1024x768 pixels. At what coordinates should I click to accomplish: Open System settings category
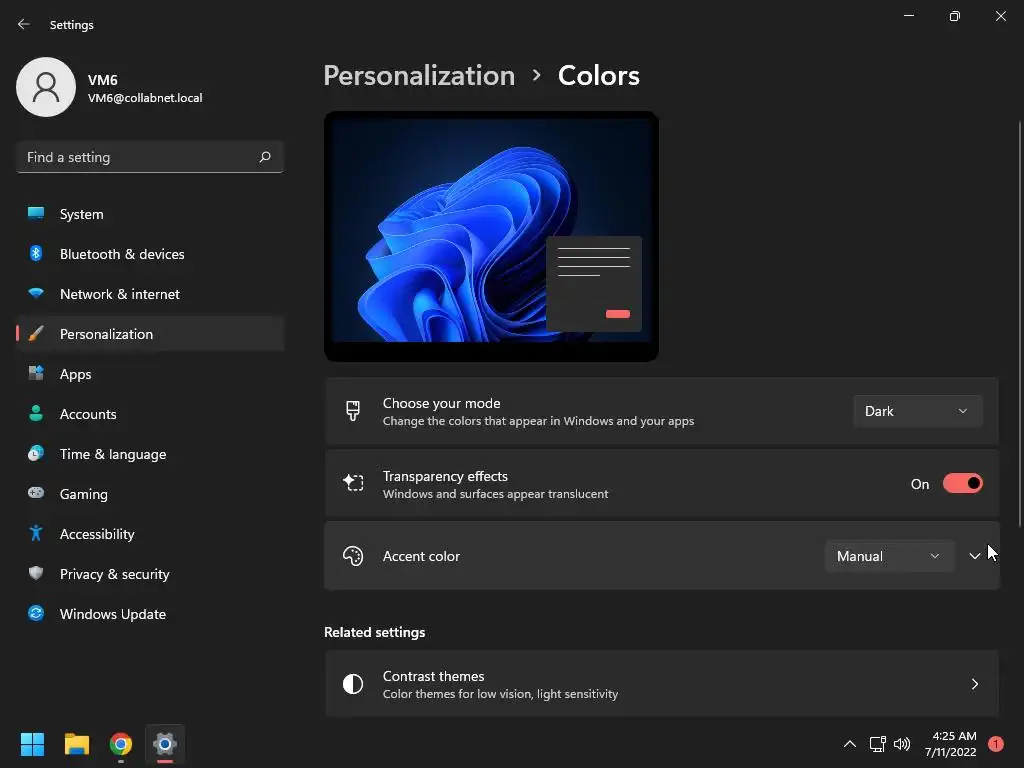(150, 214)
